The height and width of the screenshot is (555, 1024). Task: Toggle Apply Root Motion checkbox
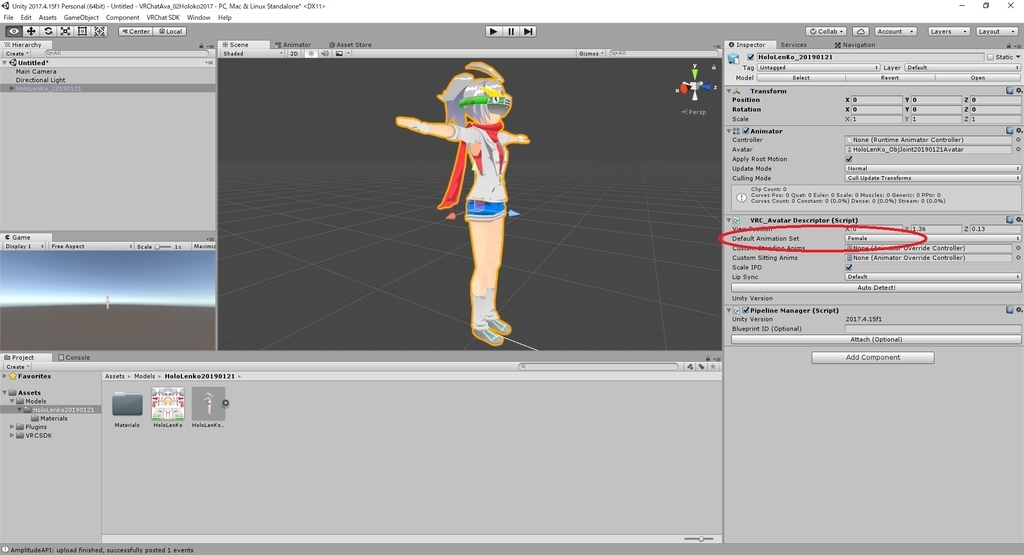tap(849, 159)
